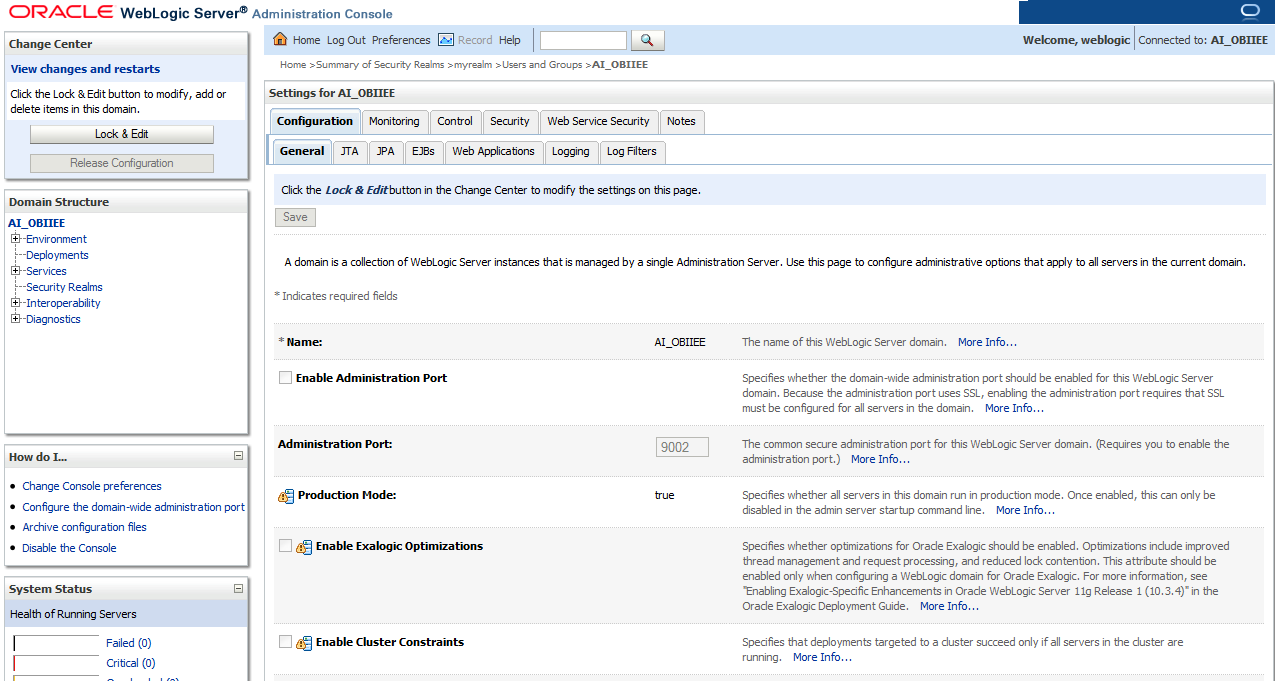
Task: Open the Notes tab
Action: [681, 121]
